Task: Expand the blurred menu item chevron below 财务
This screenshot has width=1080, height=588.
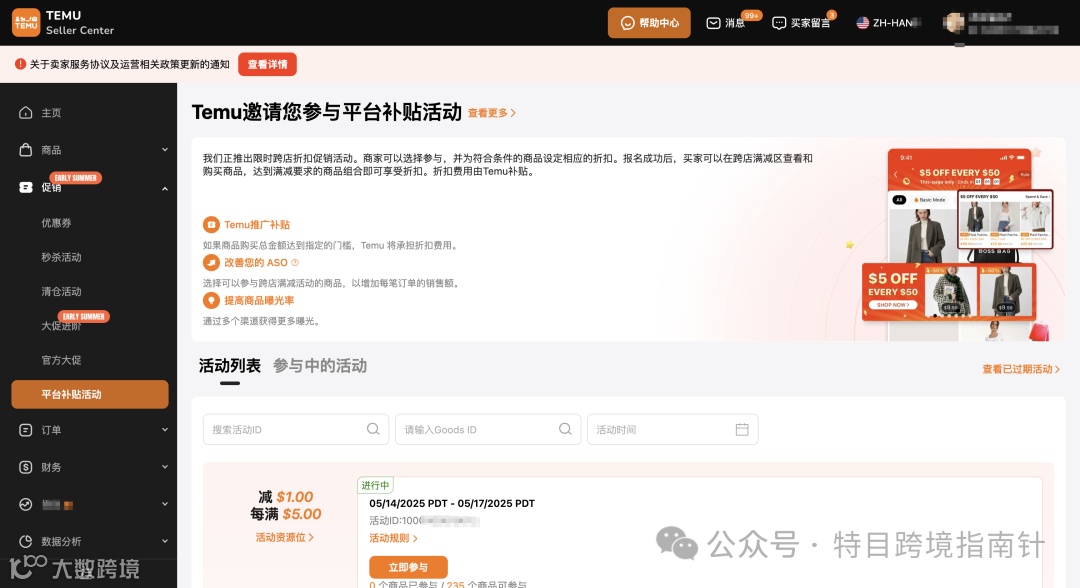Action: 165,504
